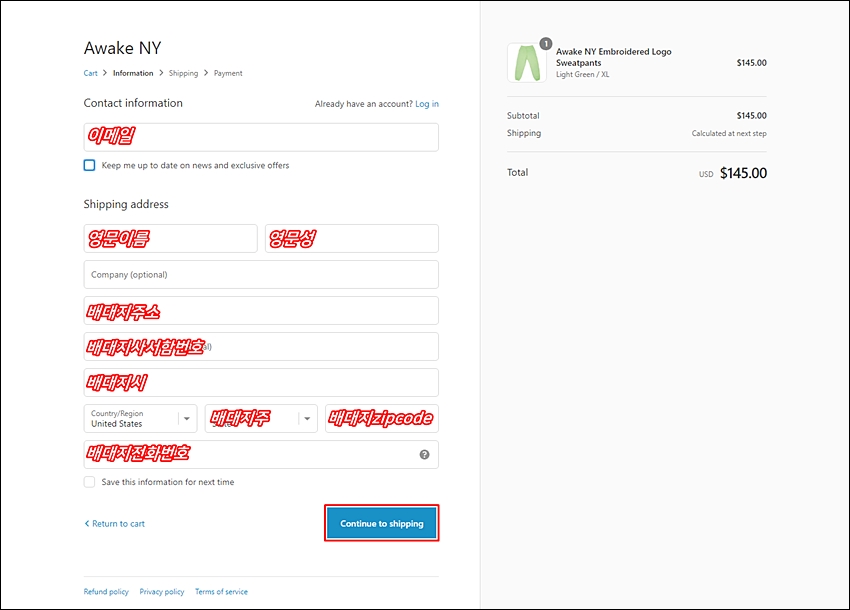Click the Last name input field
850x610 pixels.
pyautogui.click(x=352, y=239)
